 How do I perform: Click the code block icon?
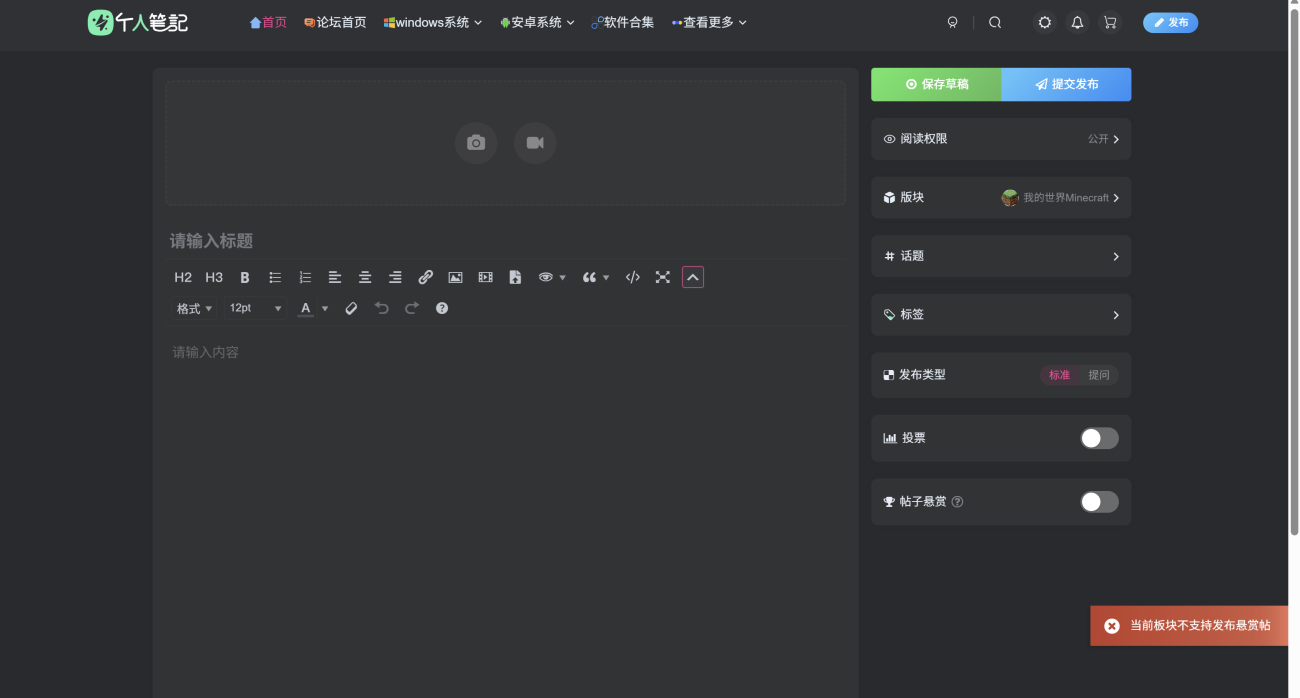tap(632, 278)
